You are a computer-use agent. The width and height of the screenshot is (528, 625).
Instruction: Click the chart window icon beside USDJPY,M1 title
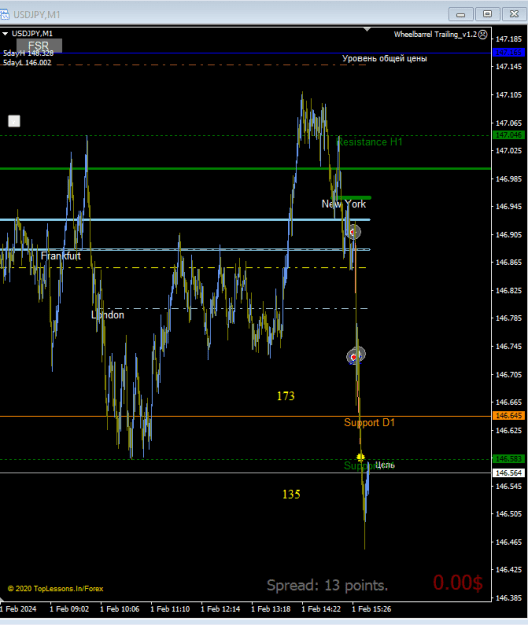coord(4,15)
